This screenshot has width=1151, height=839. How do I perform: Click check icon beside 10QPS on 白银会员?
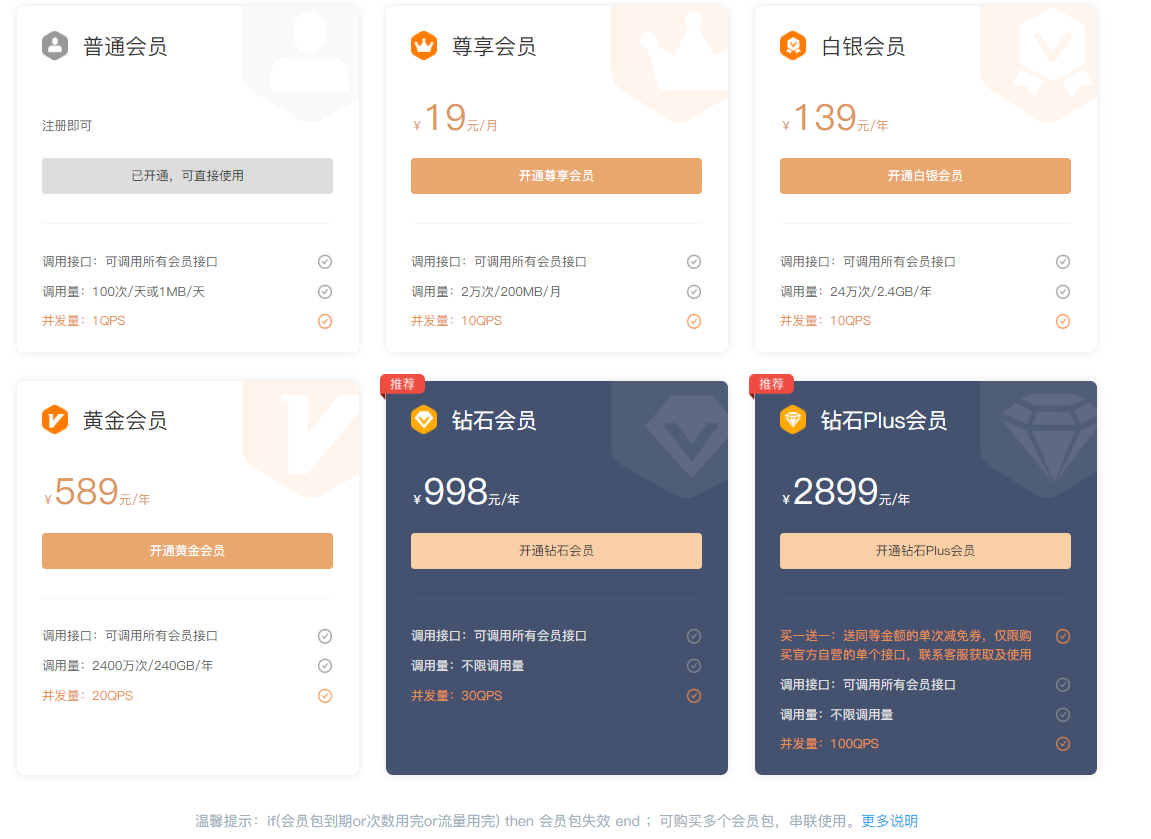[x=1062, y=322]
